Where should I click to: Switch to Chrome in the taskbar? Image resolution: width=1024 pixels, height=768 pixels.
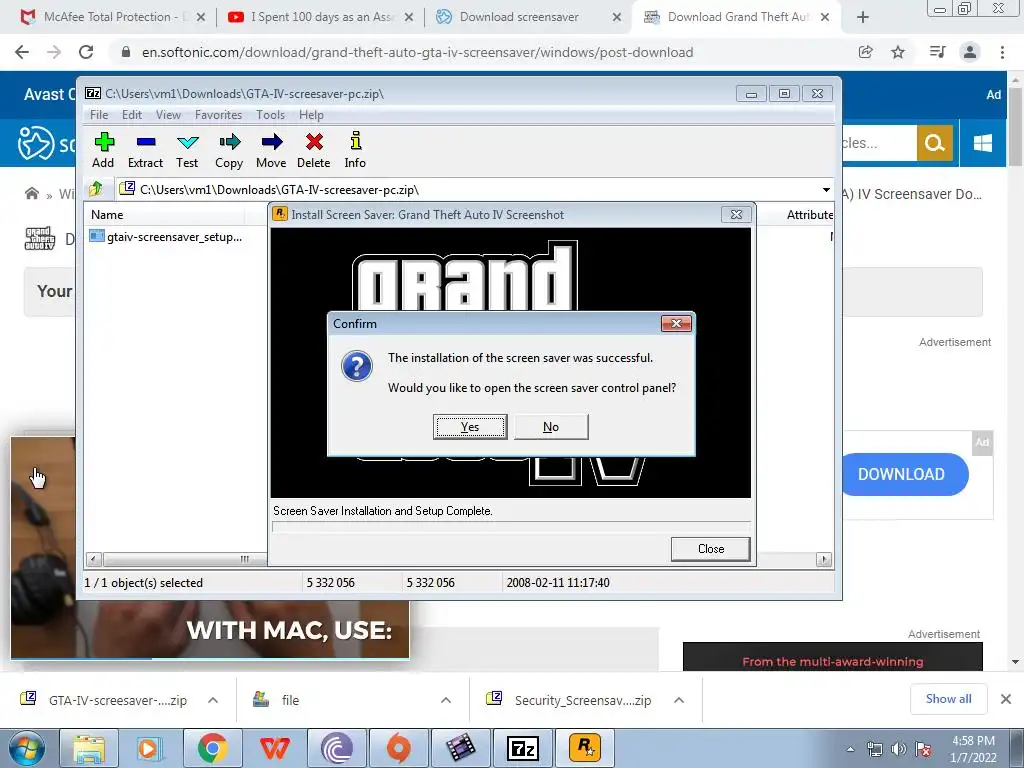[213, 748]
